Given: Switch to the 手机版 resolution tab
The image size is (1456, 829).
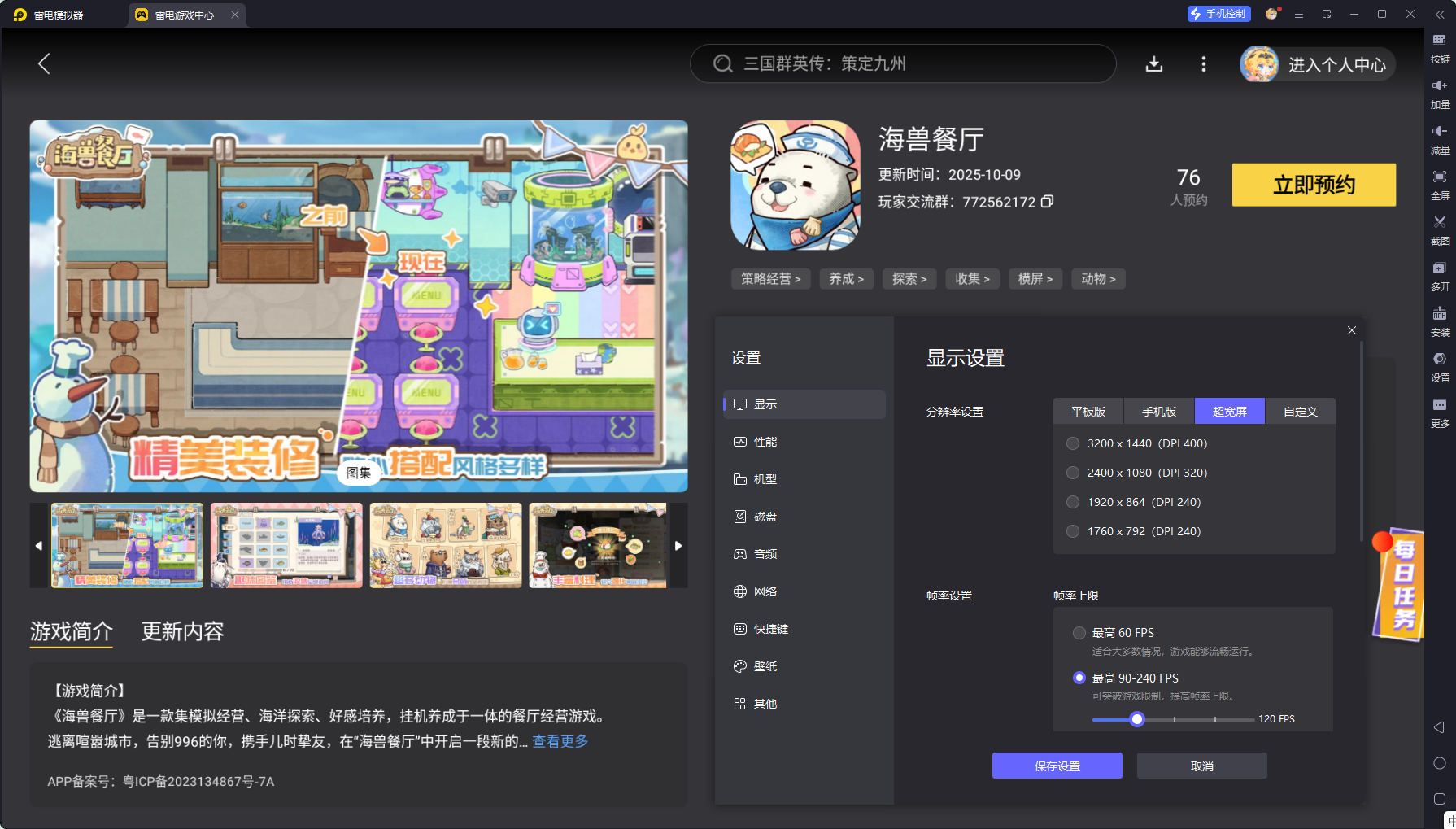Looking at the screenshot, I should click(1159, 412).
